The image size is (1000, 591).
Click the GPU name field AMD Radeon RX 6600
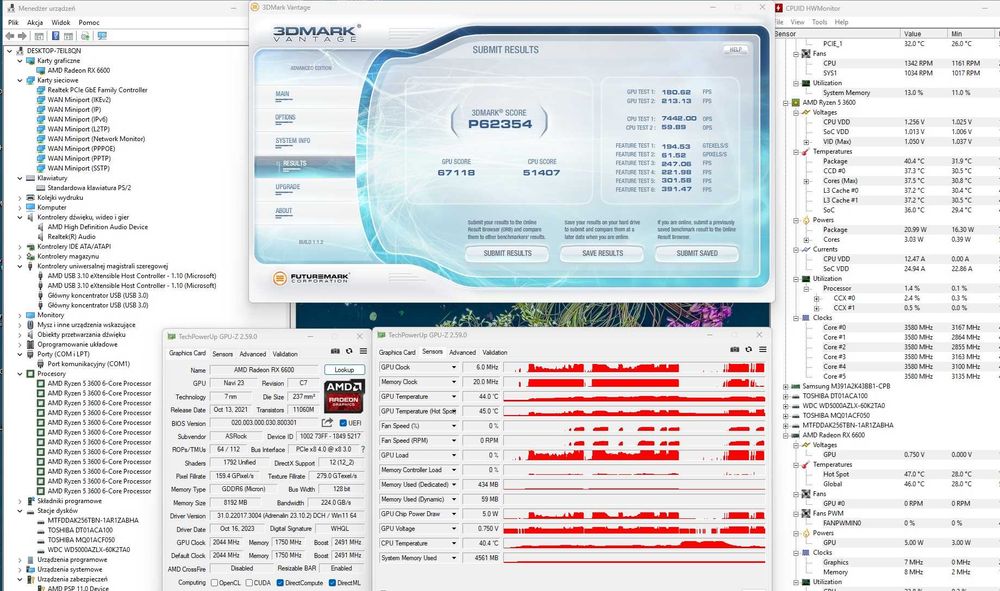click(264, 370)
